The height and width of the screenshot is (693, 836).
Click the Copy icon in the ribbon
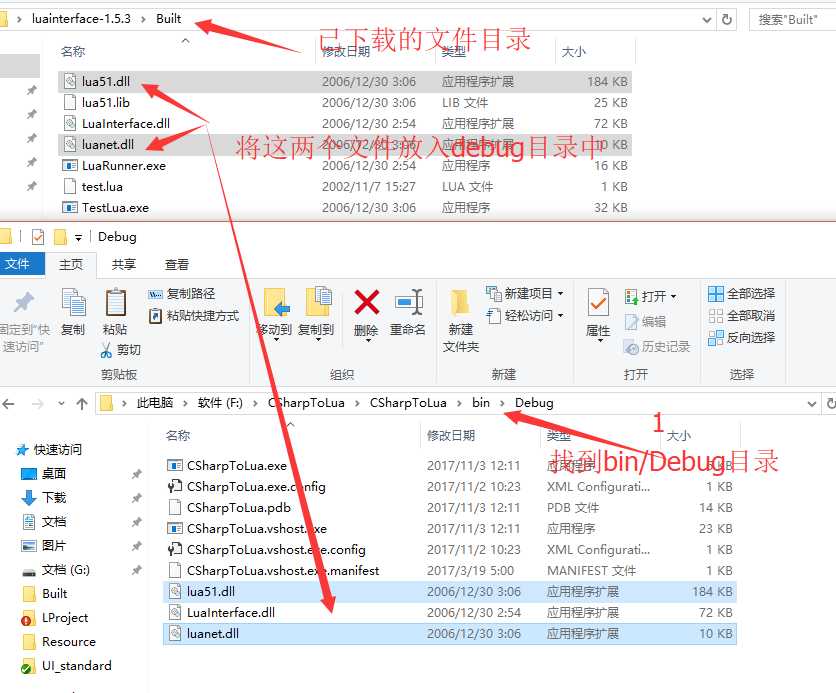click(x=74, y=302)
